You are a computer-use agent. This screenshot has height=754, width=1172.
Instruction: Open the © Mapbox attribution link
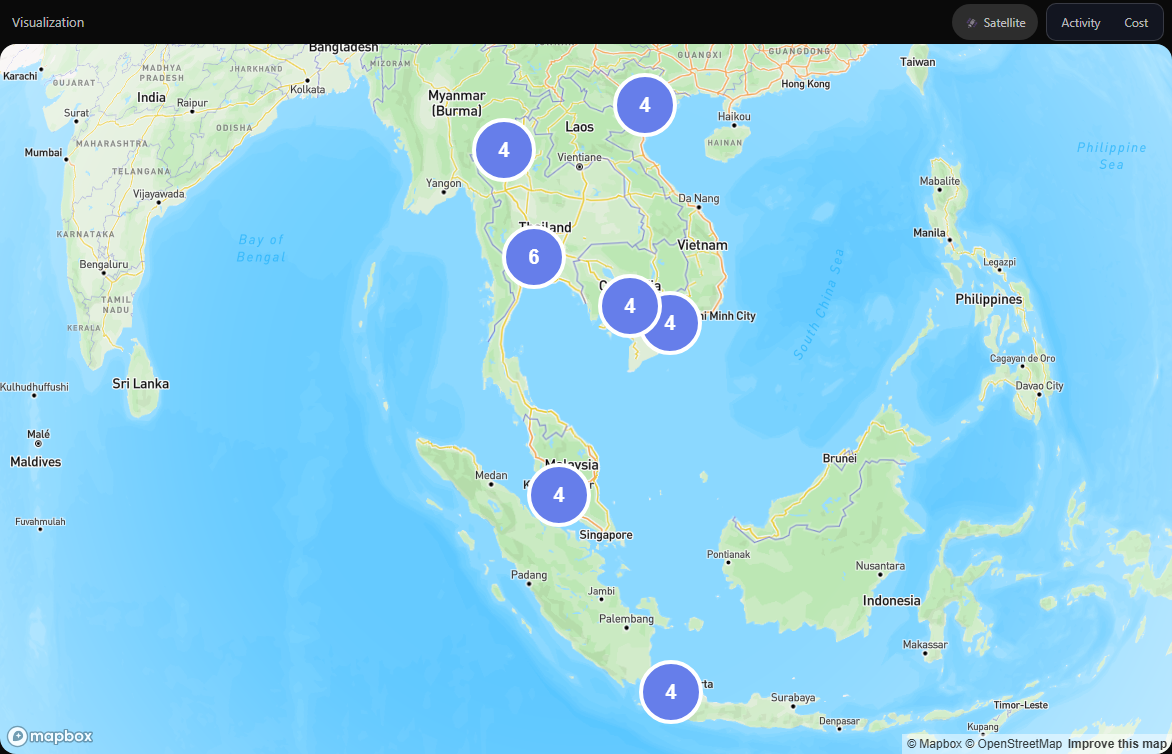pyautogui.click(x=934, y=744)
